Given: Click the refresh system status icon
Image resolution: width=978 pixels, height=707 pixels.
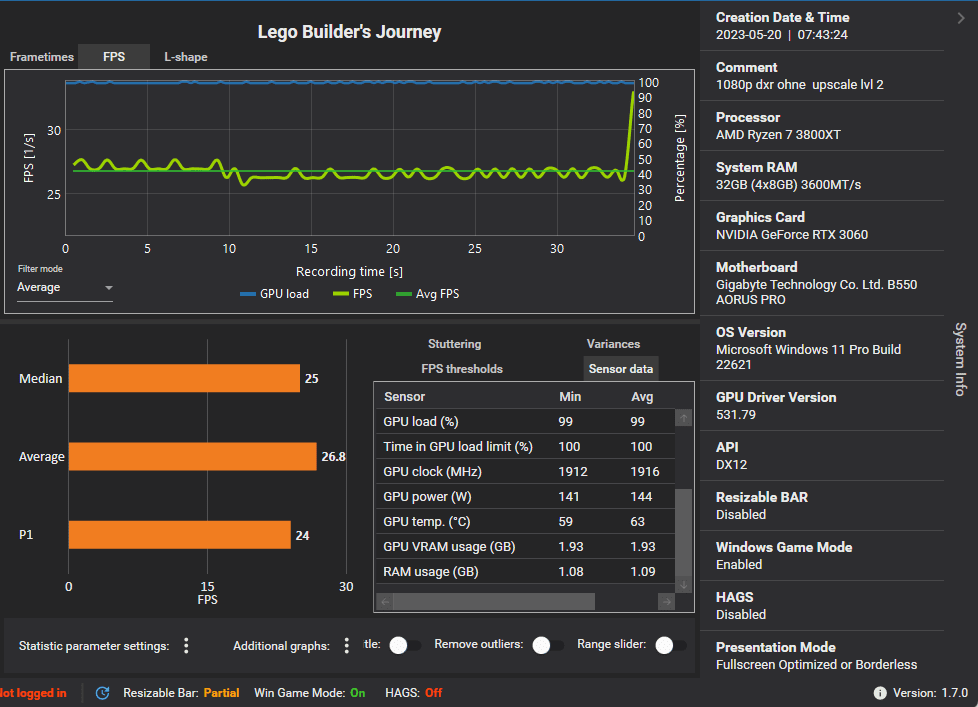Looking at the screenshot, I should point(102,693).
